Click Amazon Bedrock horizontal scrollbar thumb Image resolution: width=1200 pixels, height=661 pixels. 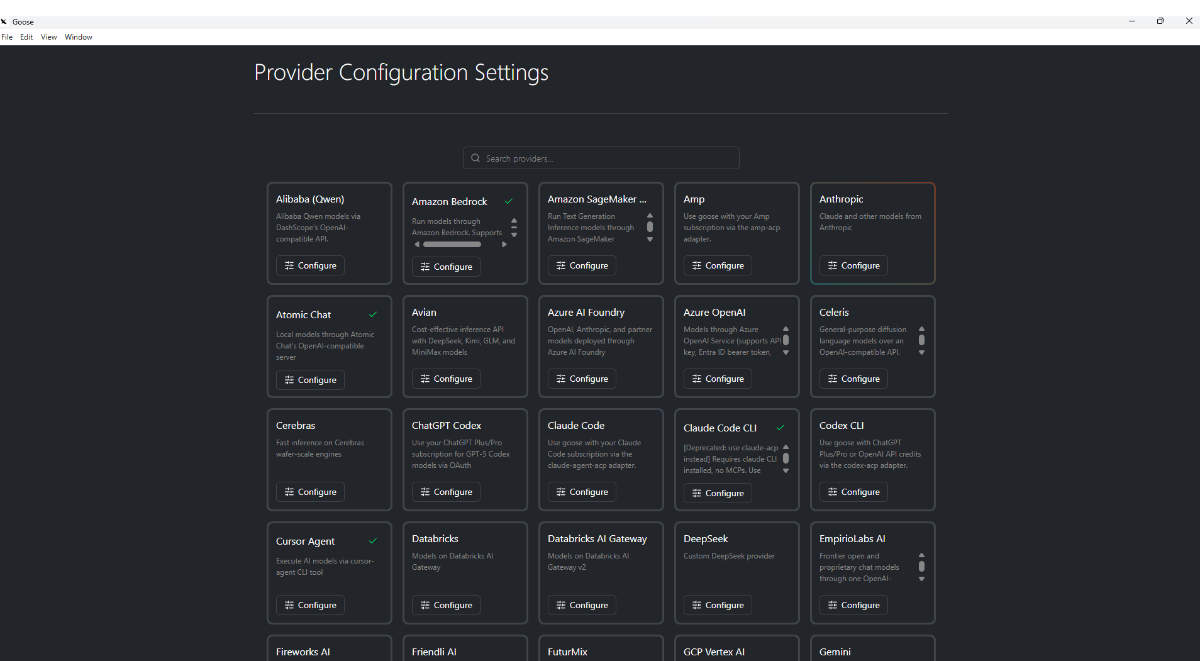pos(452,244)
